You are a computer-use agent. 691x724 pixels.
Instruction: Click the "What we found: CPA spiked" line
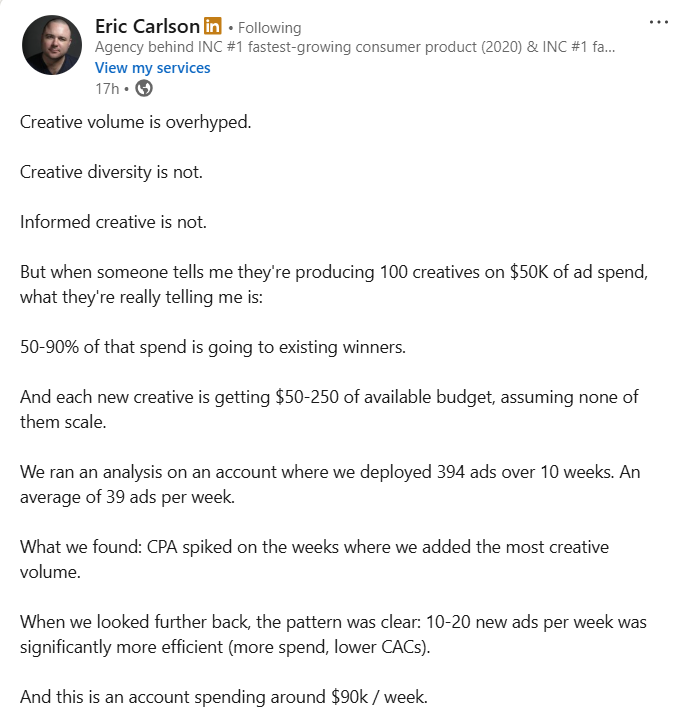[x=314, y=547]
